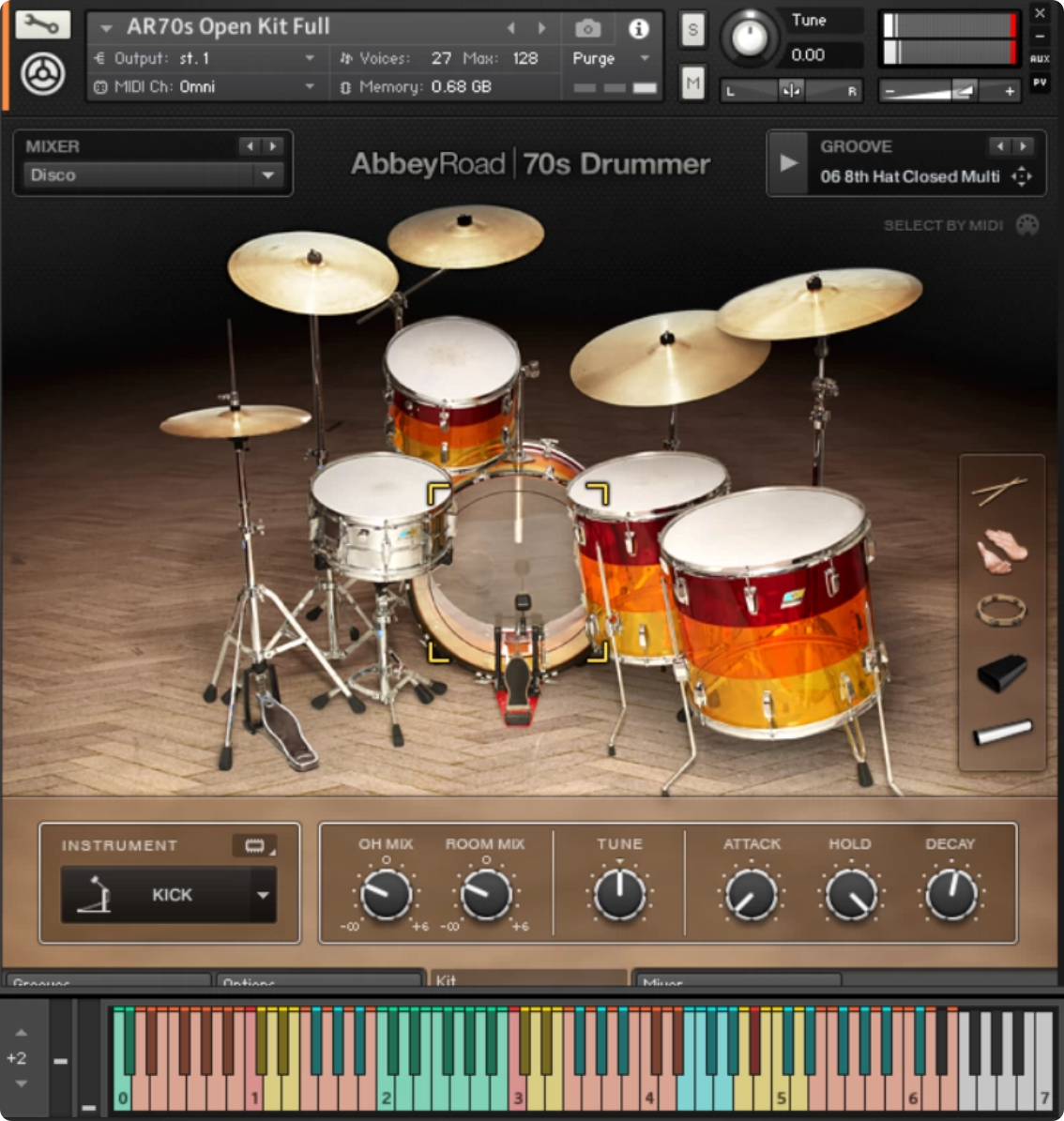This screenshot has height=1121, width=1064.
Task: Click the hi-hat cymbal in the kit
Action: [x=235, y=420]
